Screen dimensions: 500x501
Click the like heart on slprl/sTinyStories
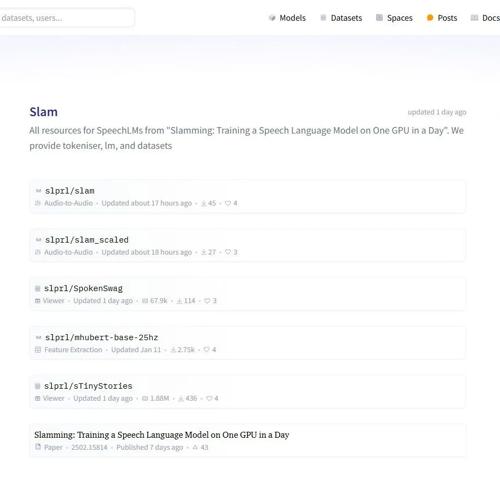[x=209, y=398]
